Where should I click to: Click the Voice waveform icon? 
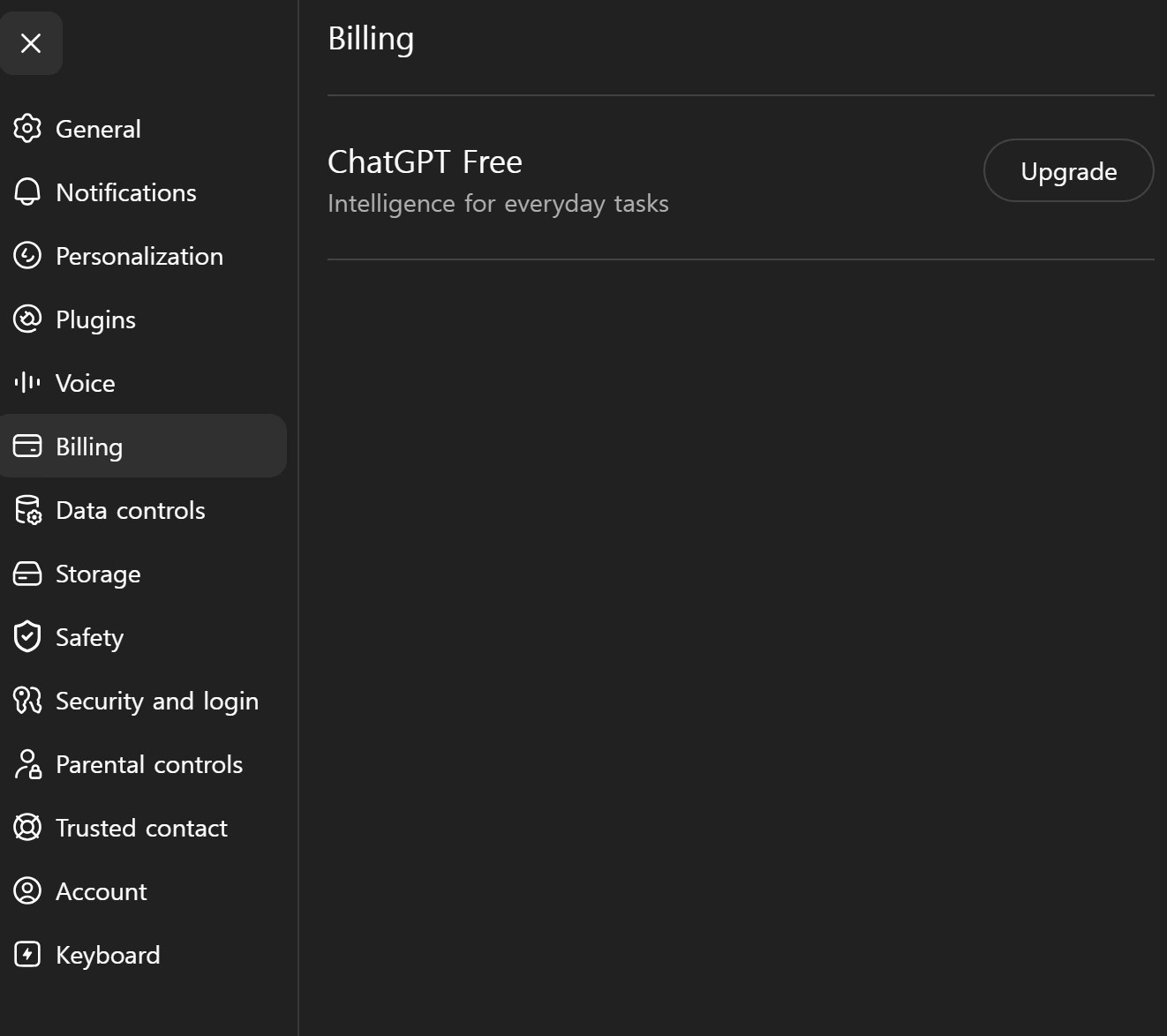click(27, 382)
